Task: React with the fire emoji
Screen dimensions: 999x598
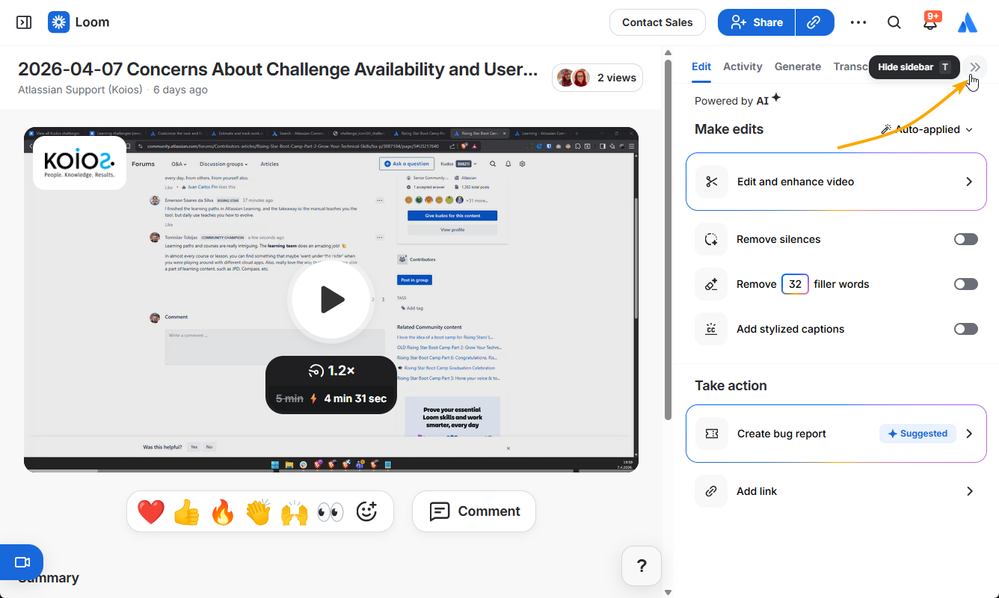Action: coord(222,511)
